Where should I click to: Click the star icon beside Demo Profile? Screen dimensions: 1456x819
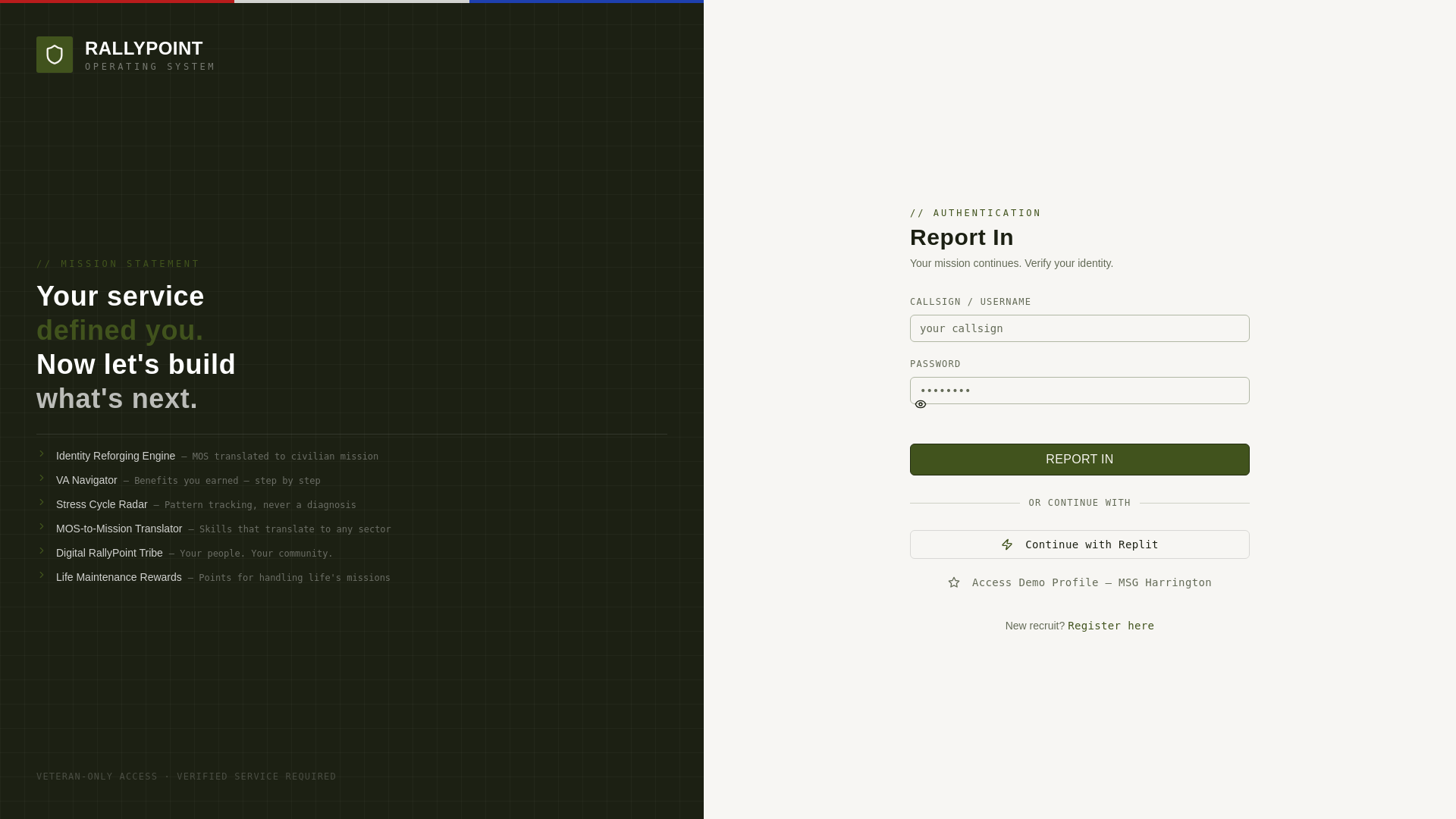954,582
